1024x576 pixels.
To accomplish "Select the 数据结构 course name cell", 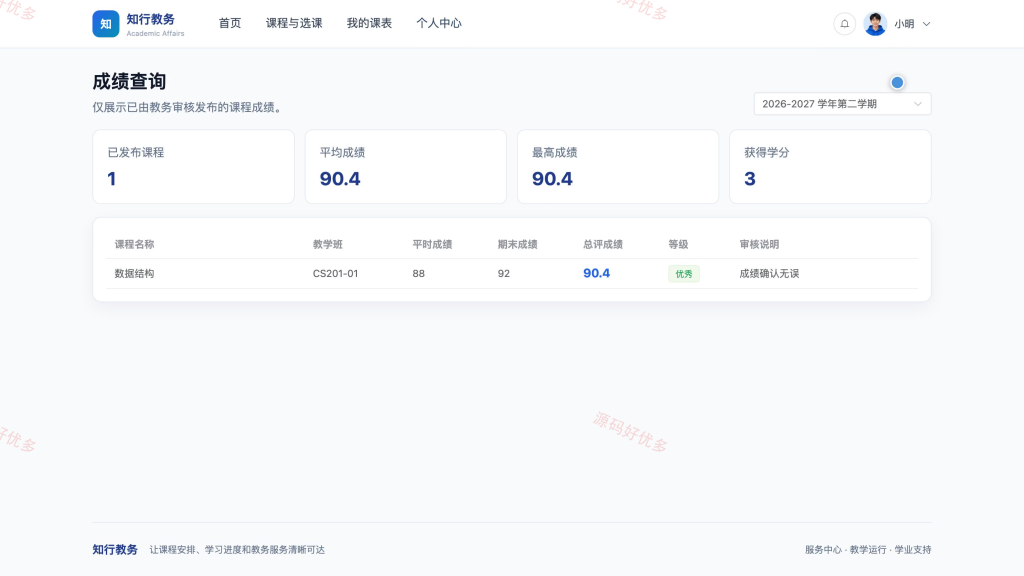I will pos(135,274).
